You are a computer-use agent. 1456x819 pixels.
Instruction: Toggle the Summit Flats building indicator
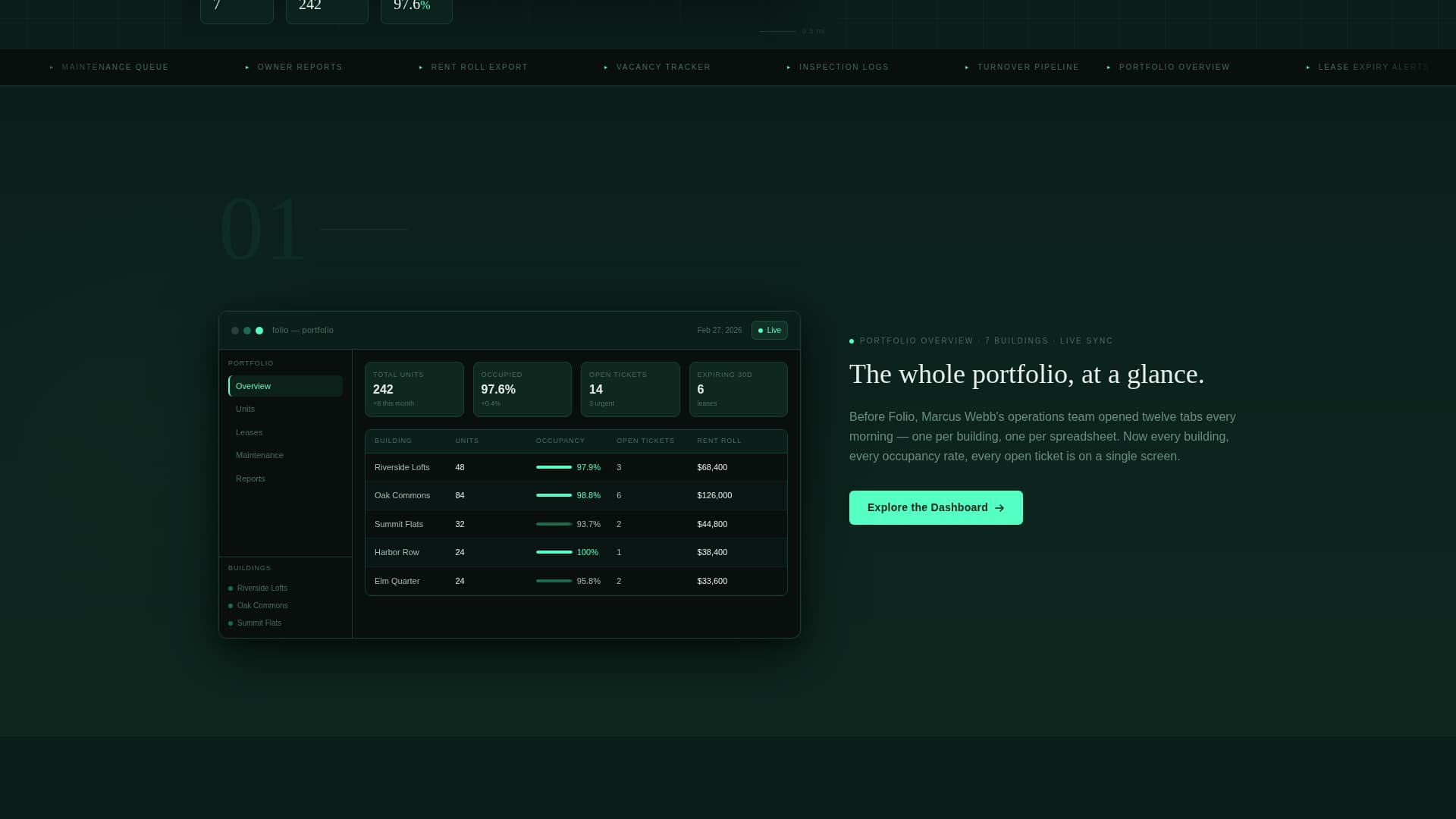click(231, 623)
